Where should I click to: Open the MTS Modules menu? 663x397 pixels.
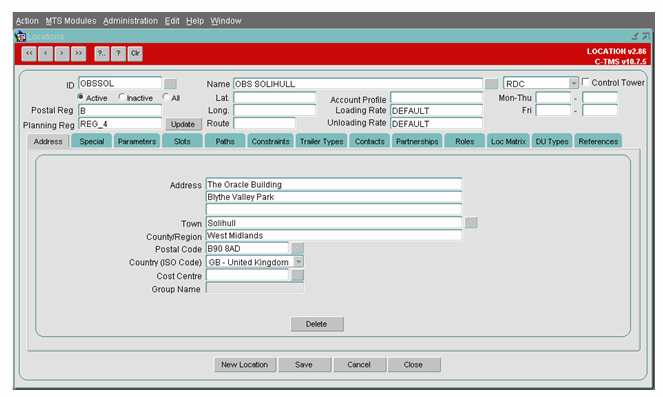pyautogui.click(x=71, y=21)
